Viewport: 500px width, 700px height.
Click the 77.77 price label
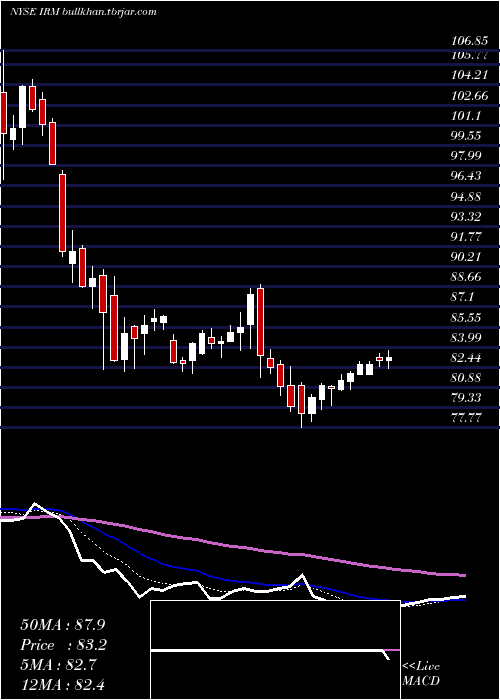(x=467, y=418)
